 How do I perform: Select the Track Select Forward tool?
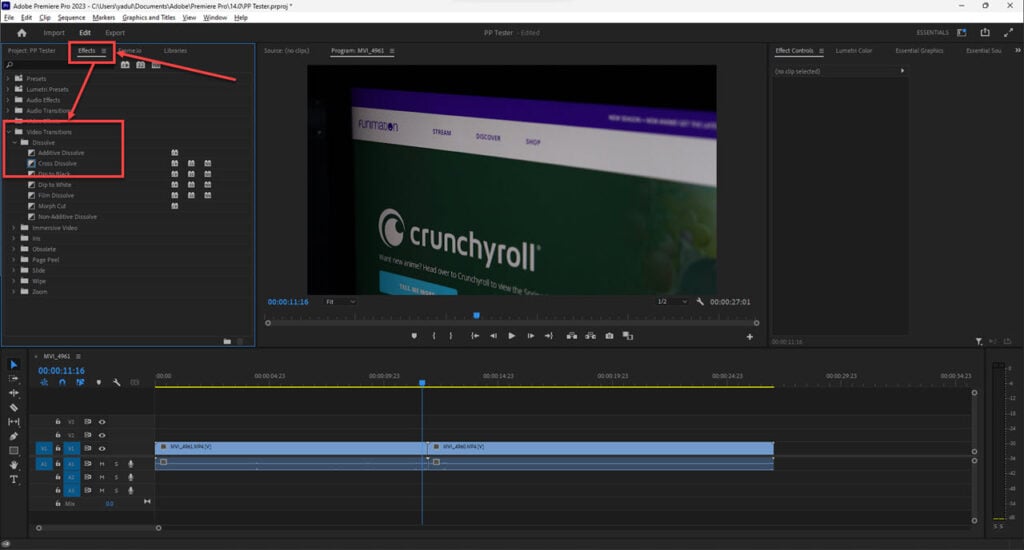pyautogui.click(x=14, y=379)
